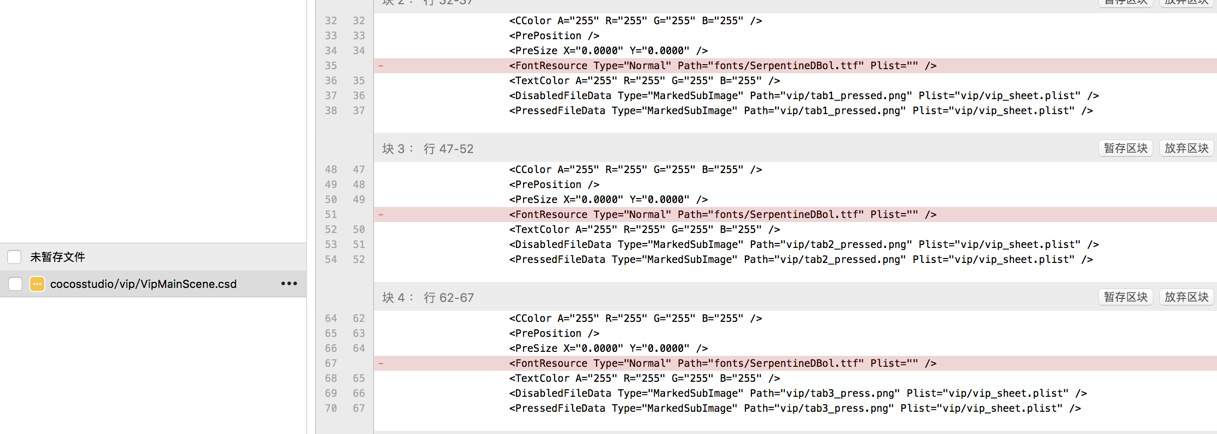
Task: Discard hunk 3 using 放弃区块
Action: tap(1186, 148)
